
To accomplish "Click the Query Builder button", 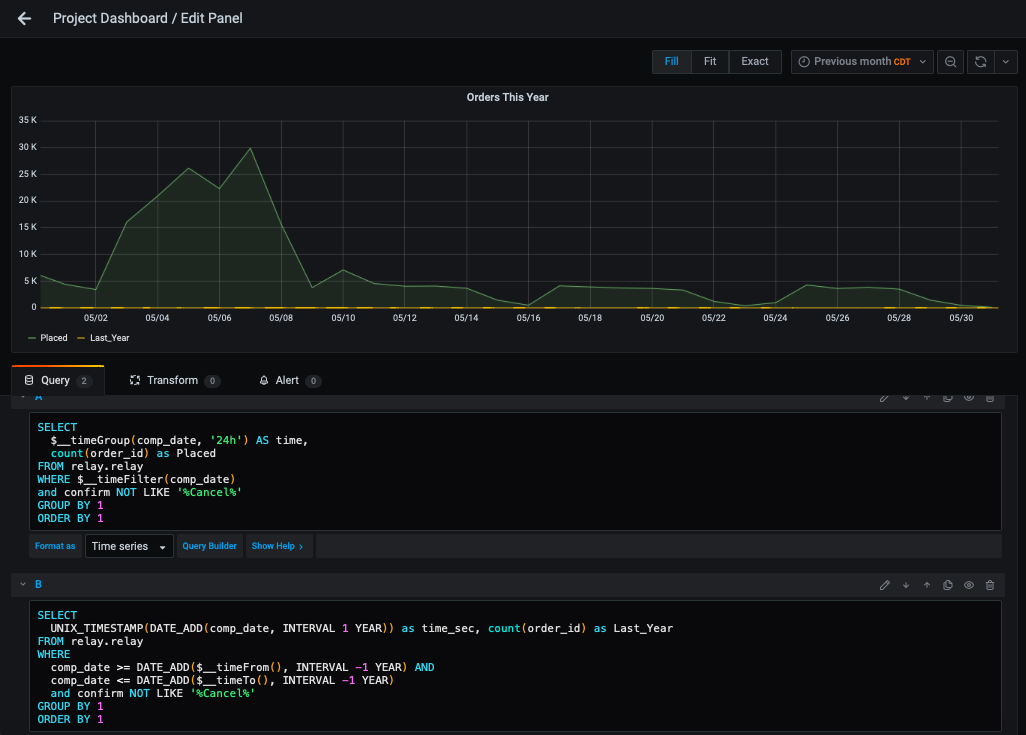I will click(209, 547).
